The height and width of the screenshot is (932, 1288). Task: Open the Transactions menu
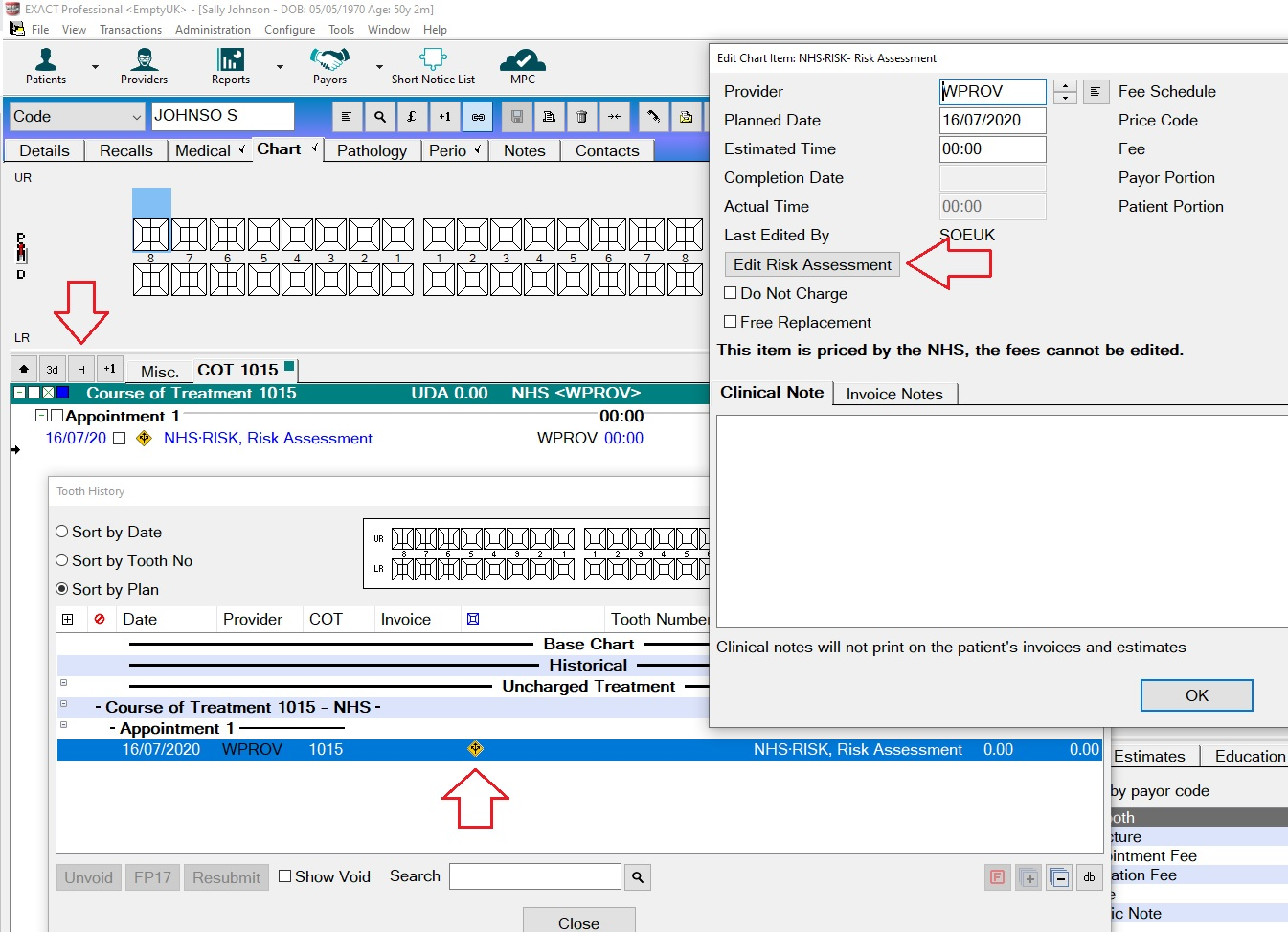tap(130, 30)
